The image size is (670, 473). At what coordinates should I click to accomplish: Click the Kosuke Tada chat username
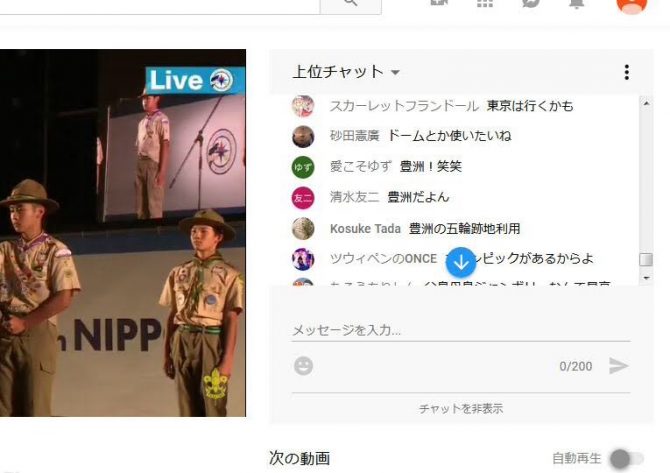point(365,229)
